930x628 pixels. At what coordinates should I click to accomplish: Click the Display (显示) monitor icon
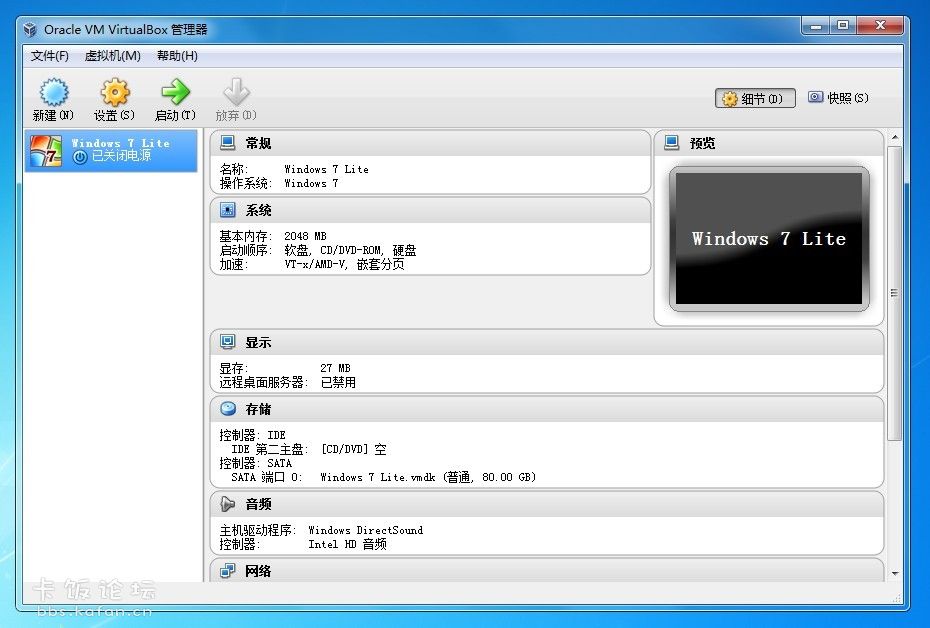point(228,342)
